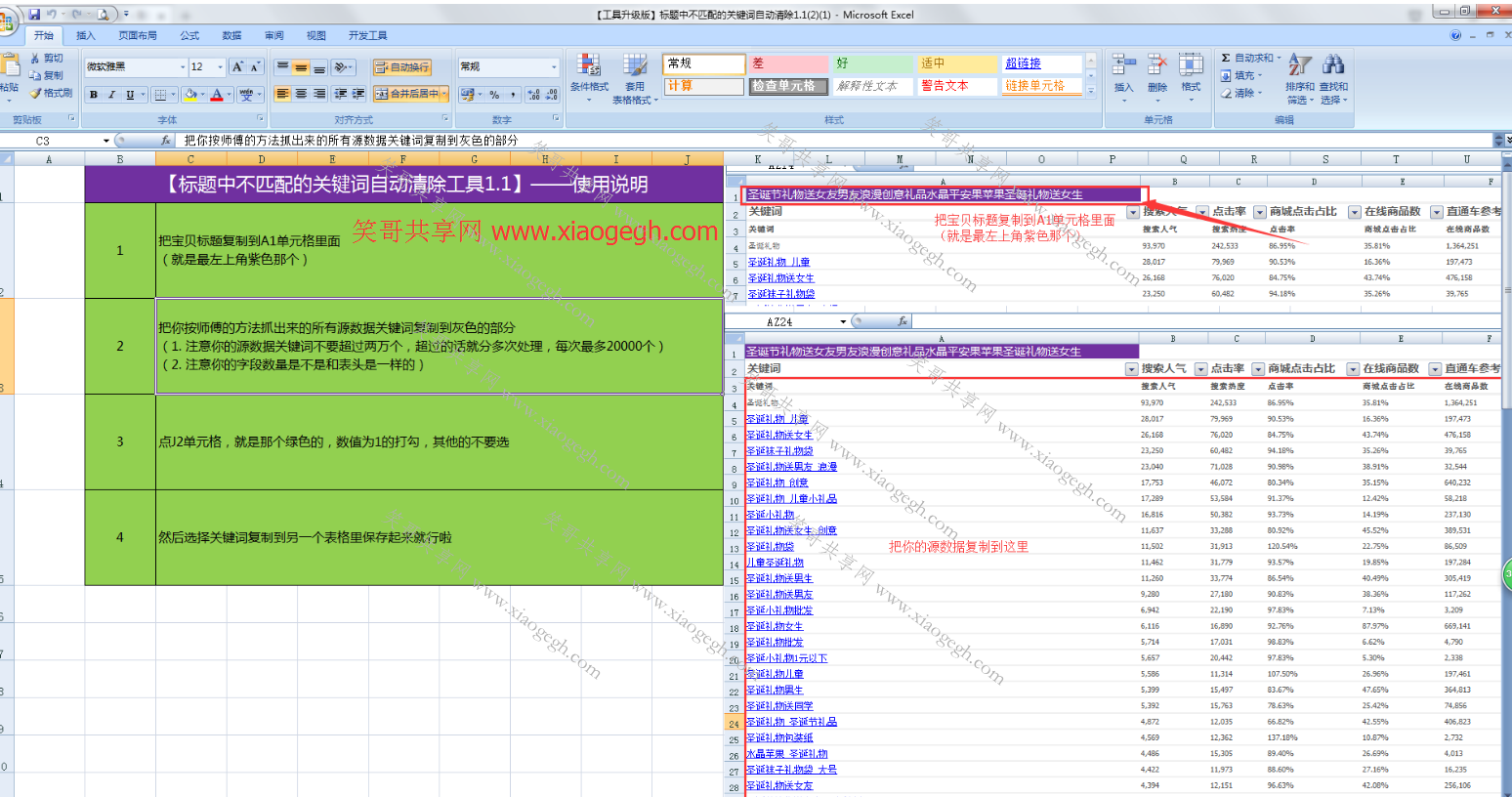
Task: Open the Merge & Center dropdown arrow
Action: (x=444, y=94)
